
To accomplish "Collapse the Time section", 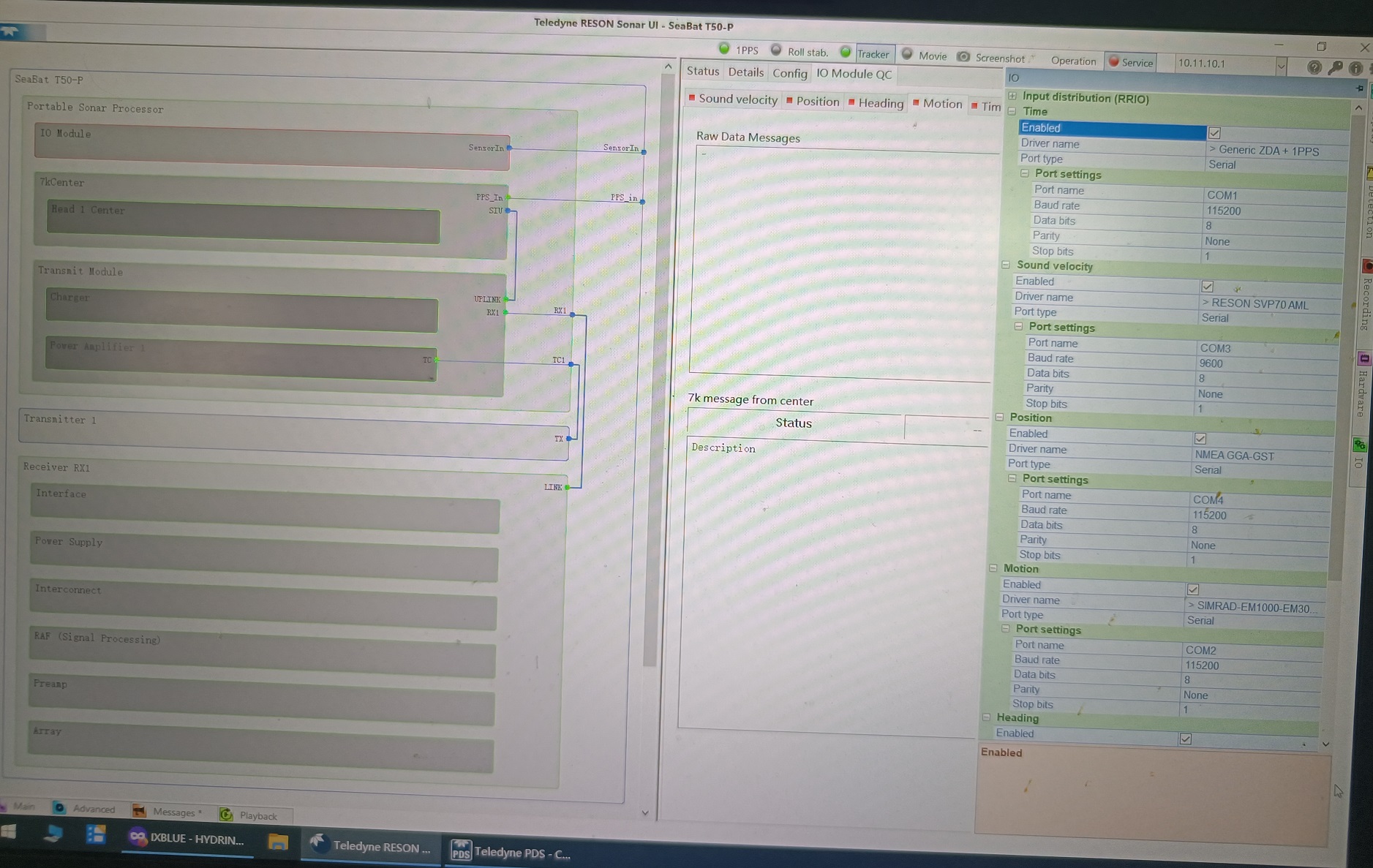I will [x=1013, y=111].
